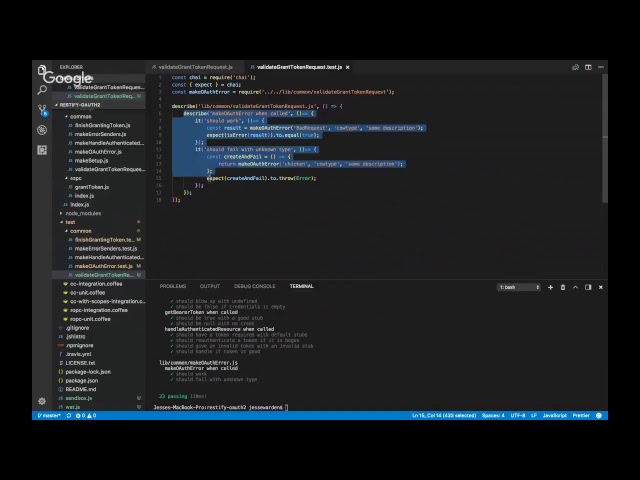Open cc-unit.coffee file
Image resolution: width=640 pixels, height=480 pixels.
click(87, 293)
